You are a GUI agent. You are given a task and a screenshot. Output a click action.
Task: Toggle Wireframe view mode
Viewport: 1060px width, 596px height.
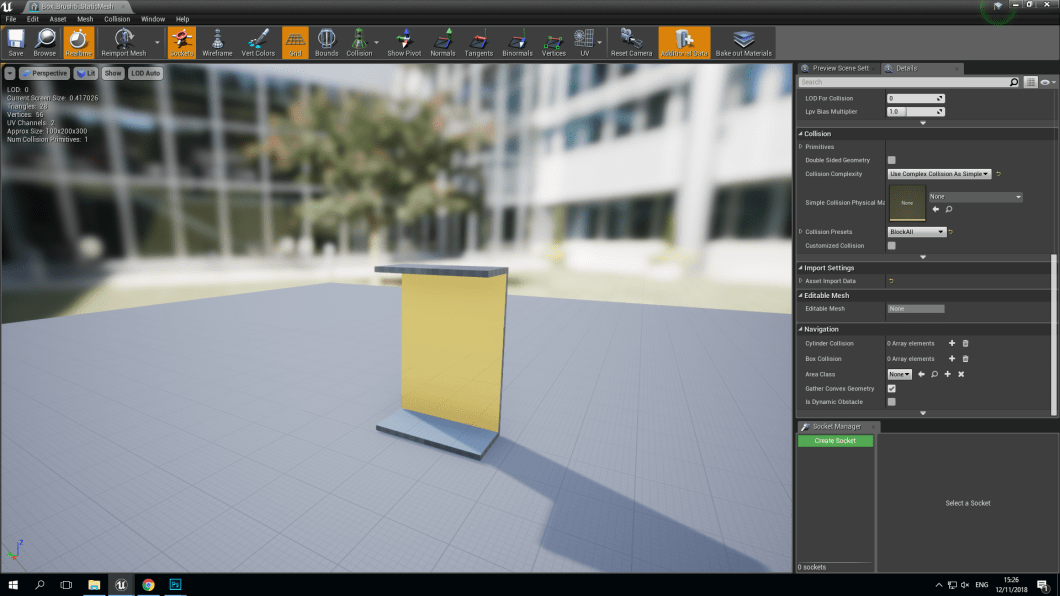tap(217, 42)
